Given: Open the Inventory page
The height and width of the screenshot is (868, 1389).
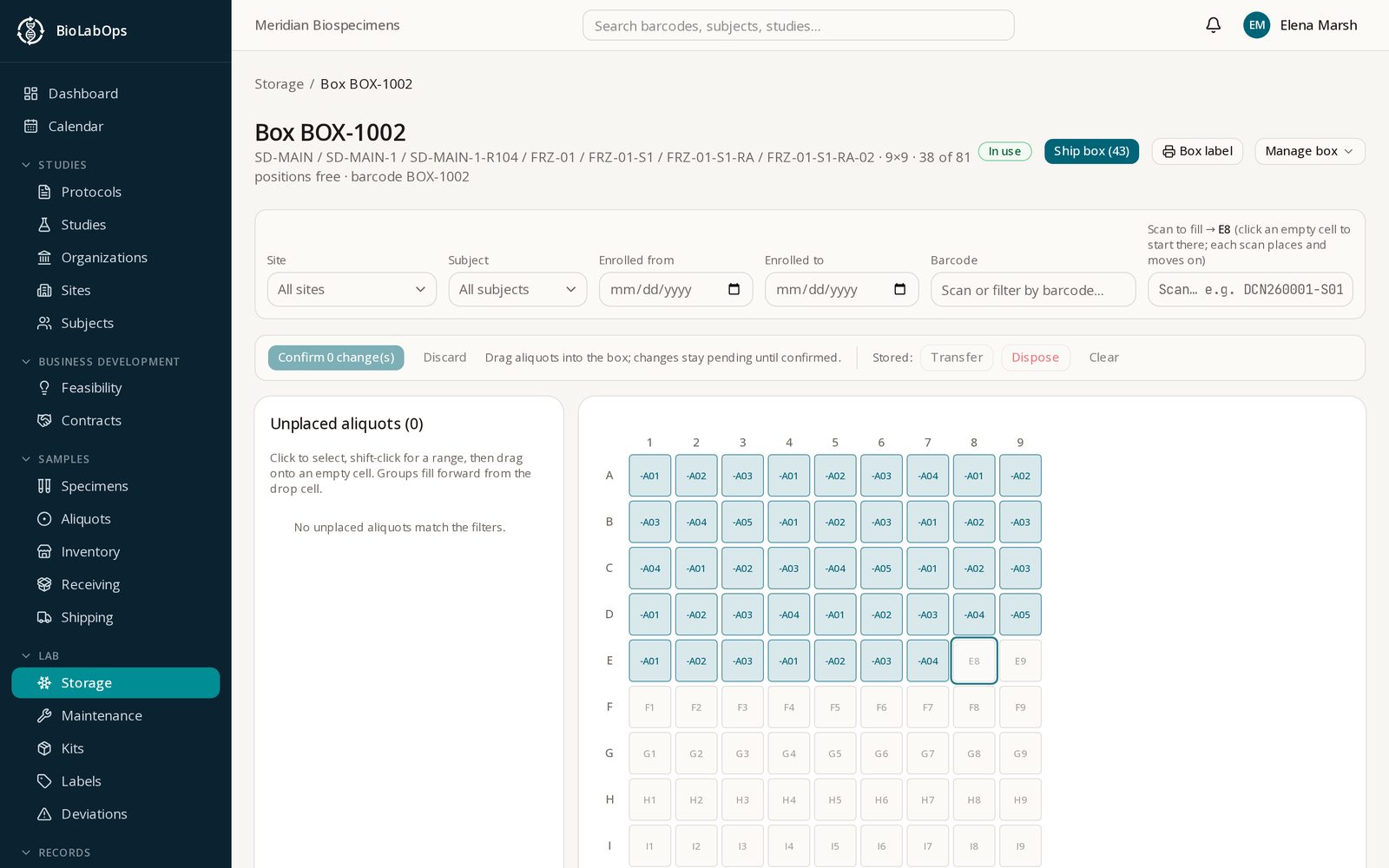Looking at the screenshot, I should point(115,552).
